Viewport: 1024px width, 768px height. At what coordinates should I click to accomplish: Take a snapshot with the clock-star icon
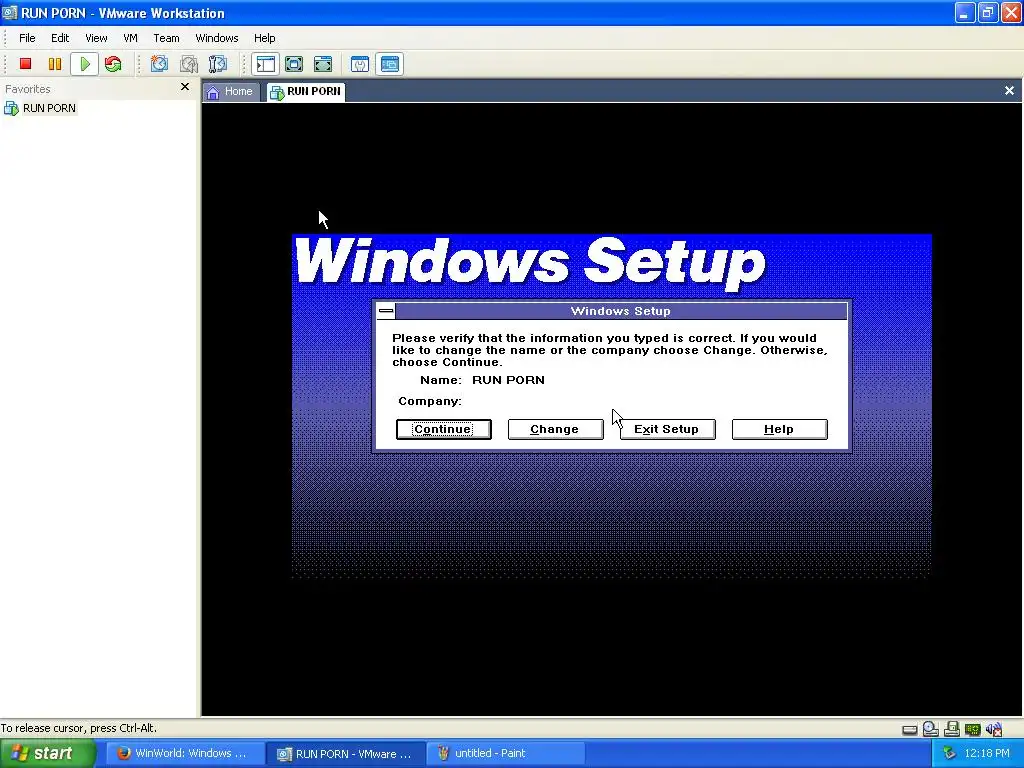(x=159, y=64)
